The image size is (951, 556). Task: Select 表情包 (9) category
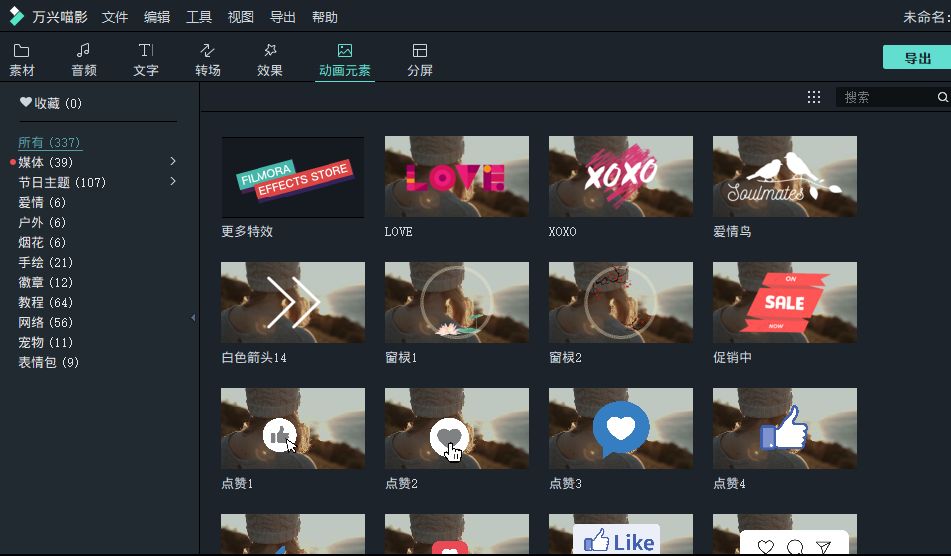(x=49, y=363)
